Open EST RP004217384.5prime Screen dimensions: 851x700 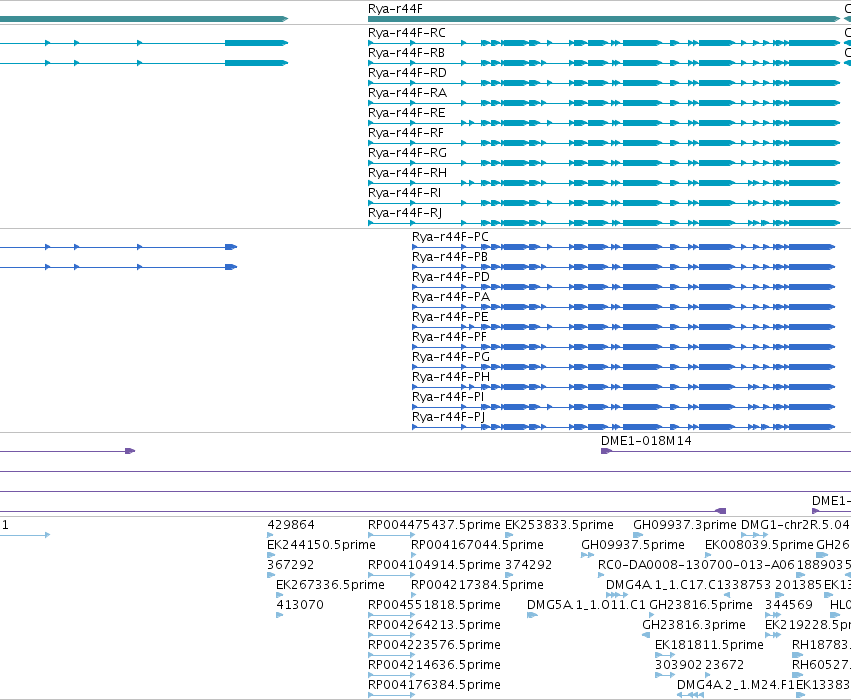click(x=477, y=586)
